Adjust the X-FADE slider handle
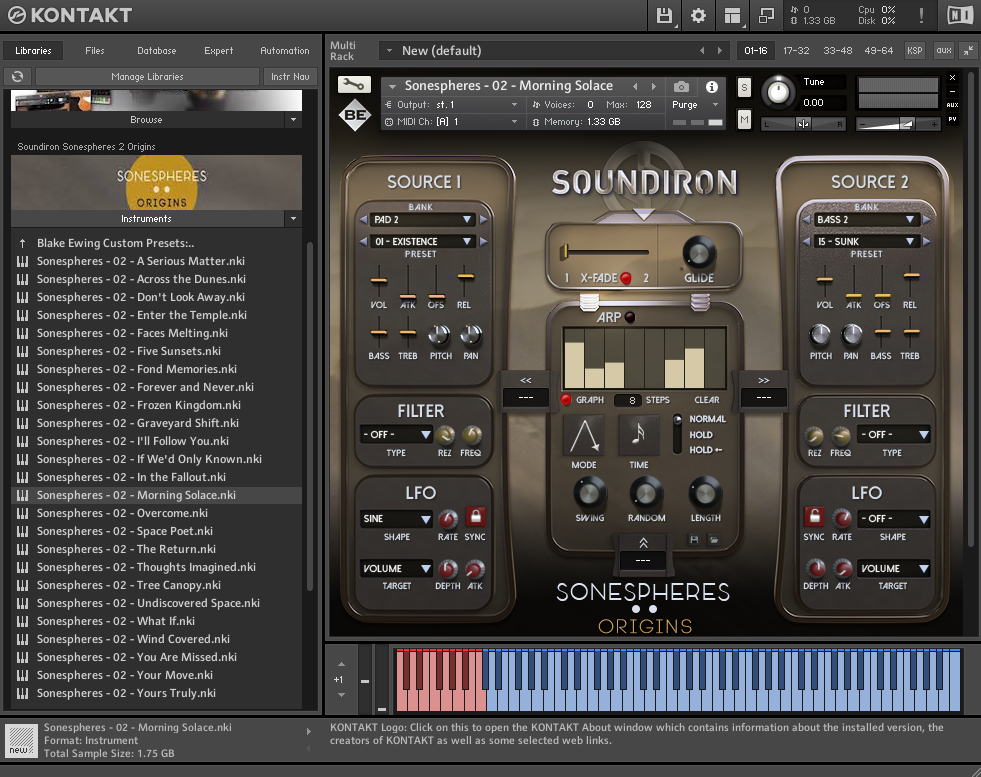 (x=565, y=251)
